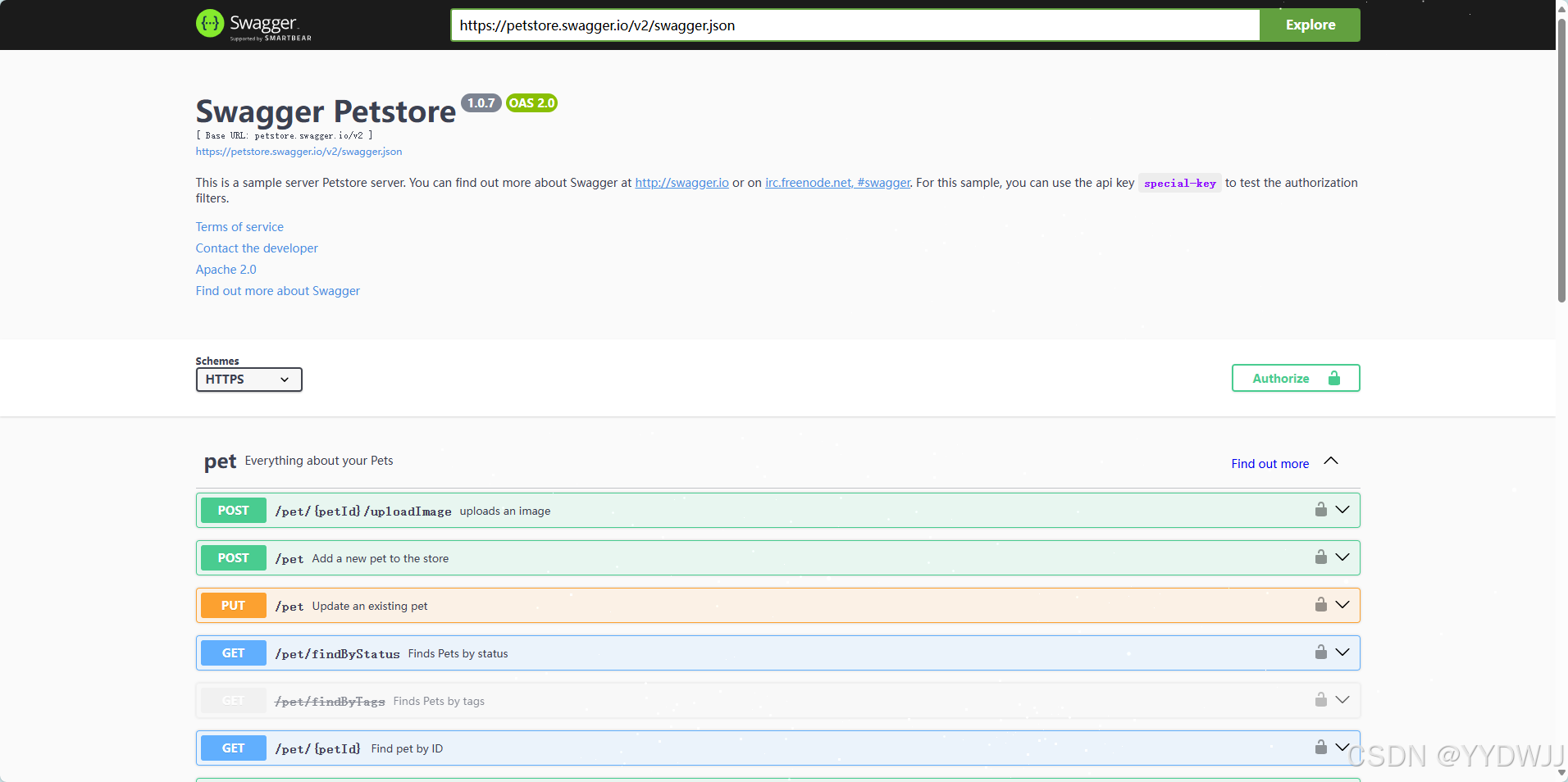Screen dimensions: 1568x782
Task: Open Find out more about Swagger link
Action: (x=277, y=291)
